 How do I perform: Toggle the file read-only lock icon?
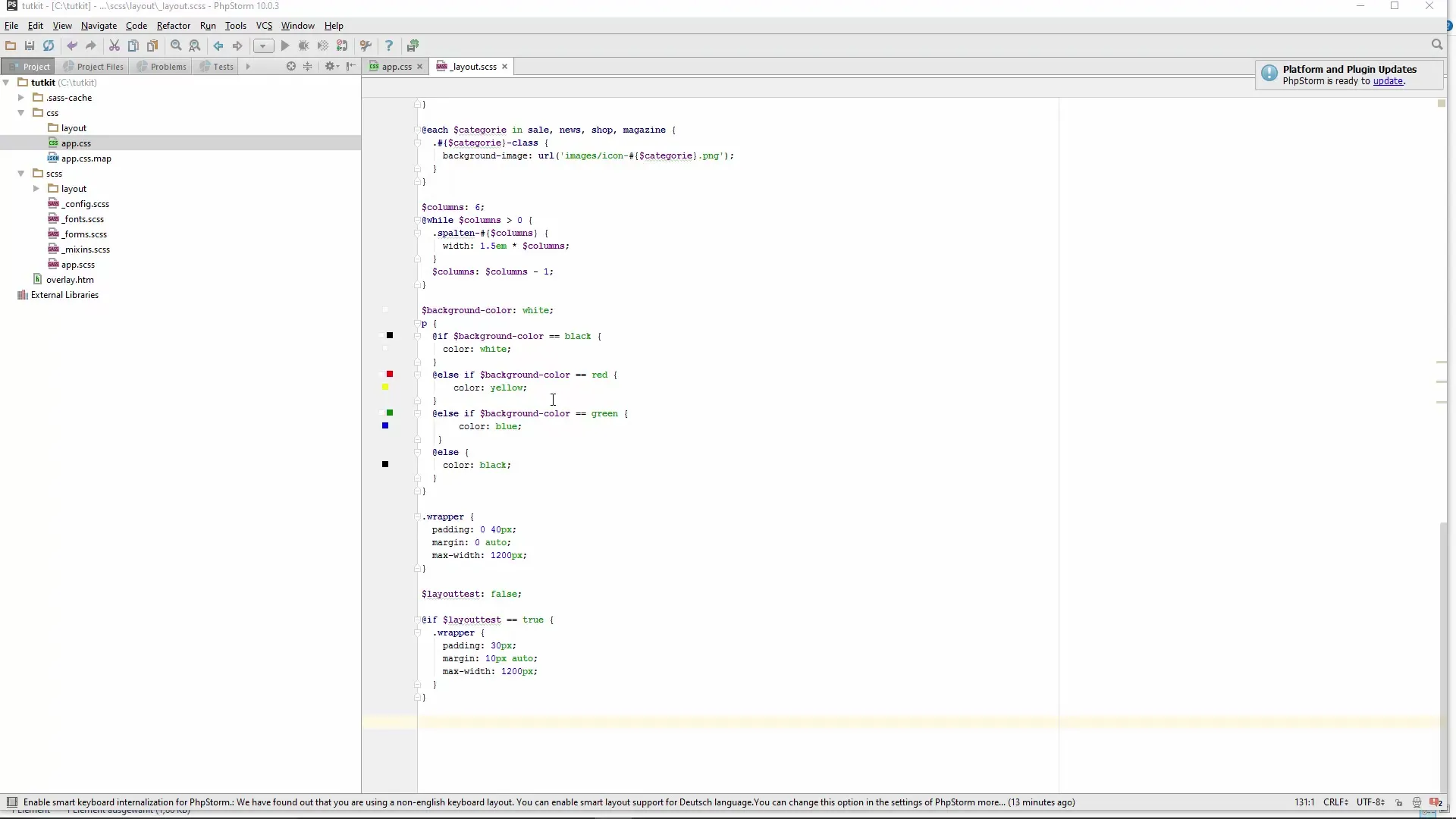pos(1399,802)
